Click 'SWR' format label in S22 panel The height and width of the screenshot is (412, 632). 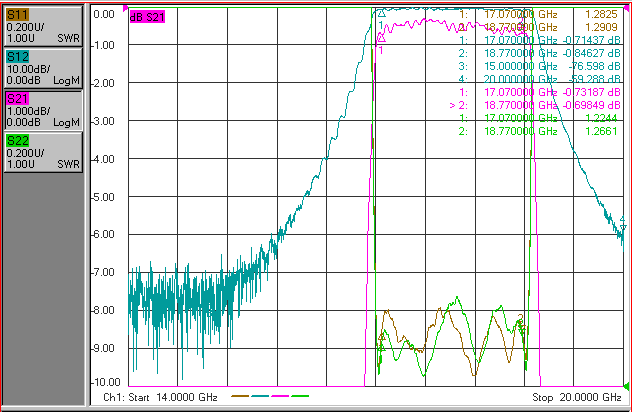(69, 164)
